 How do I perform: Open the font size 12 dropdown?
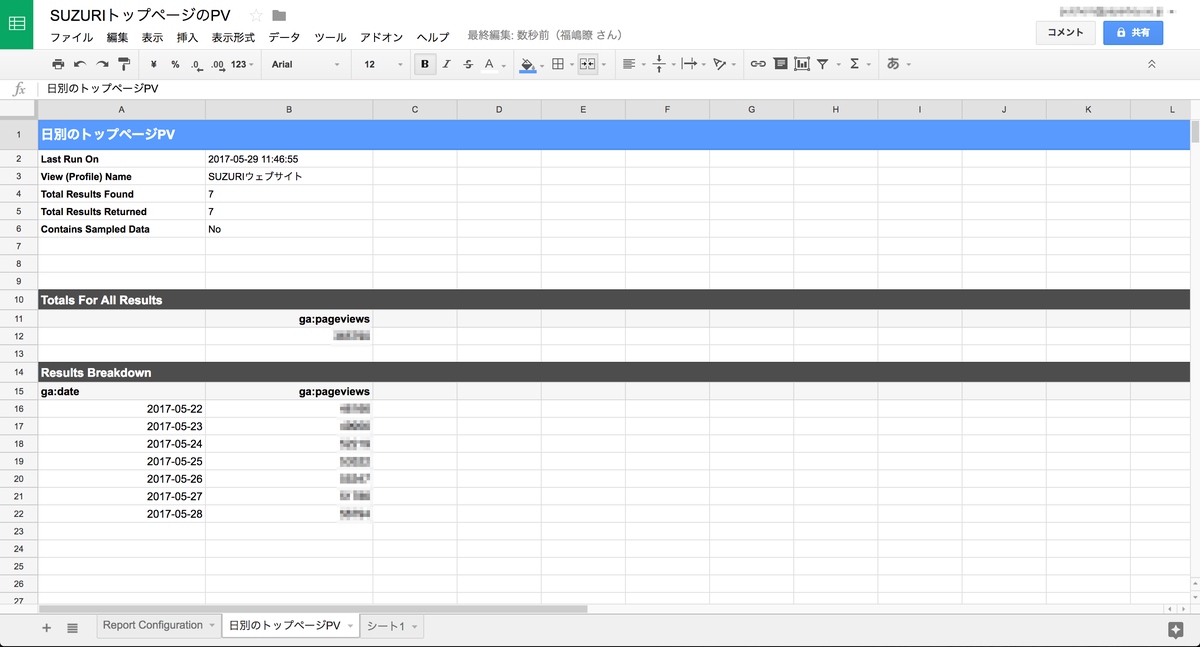(x=382, y=64)
